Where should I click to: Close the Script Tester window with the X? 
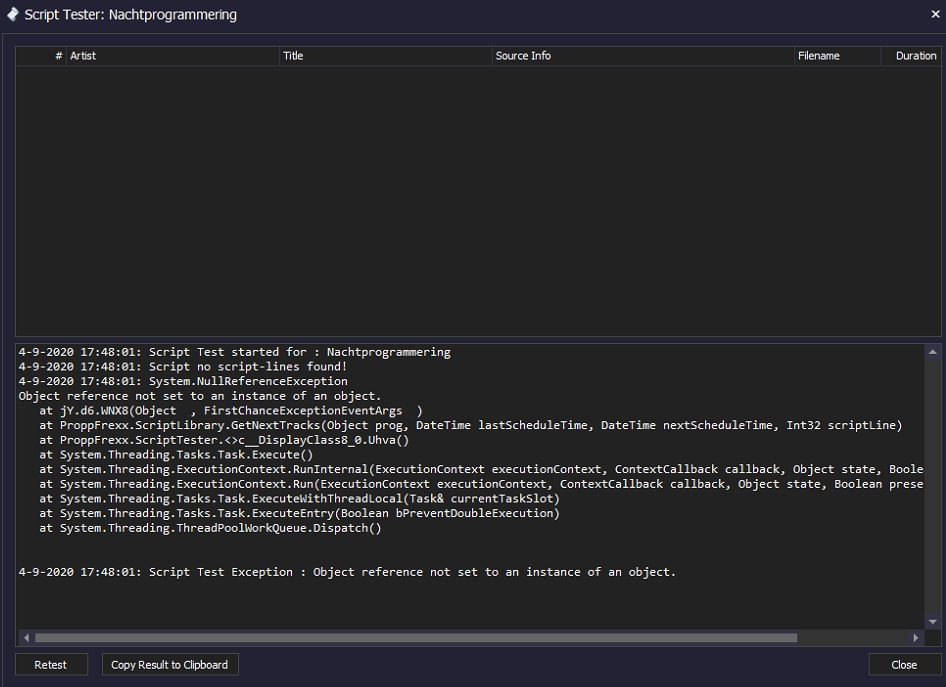point(935,15)
